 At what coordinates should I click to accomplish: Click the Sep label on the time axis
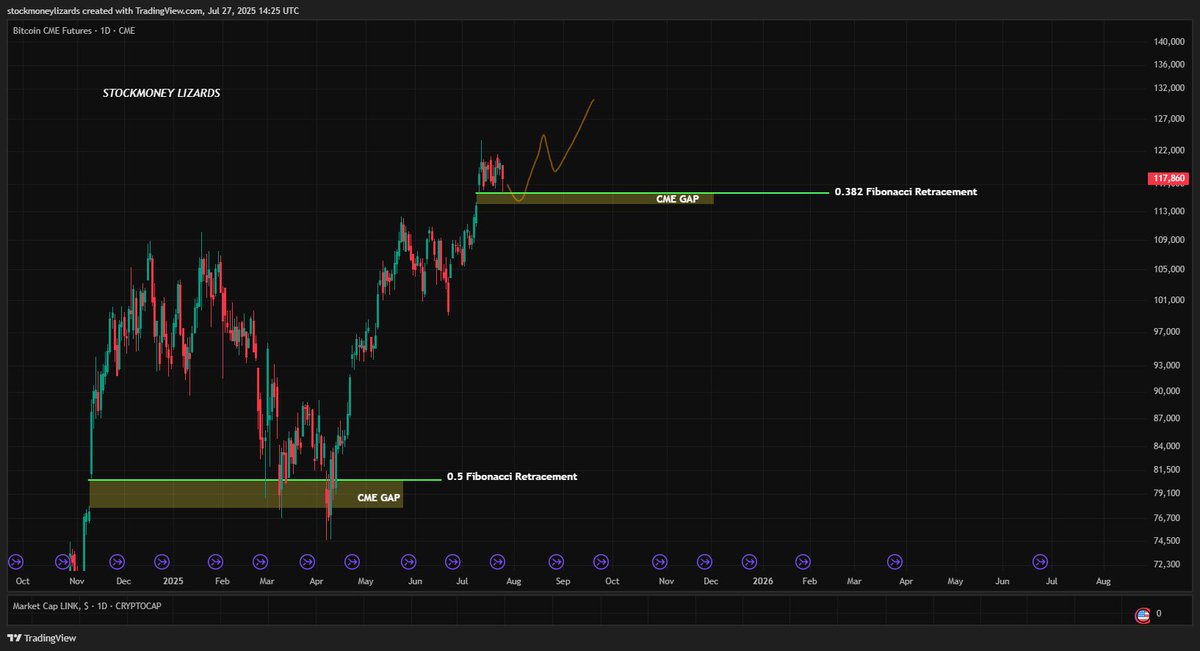click(562, 580)
